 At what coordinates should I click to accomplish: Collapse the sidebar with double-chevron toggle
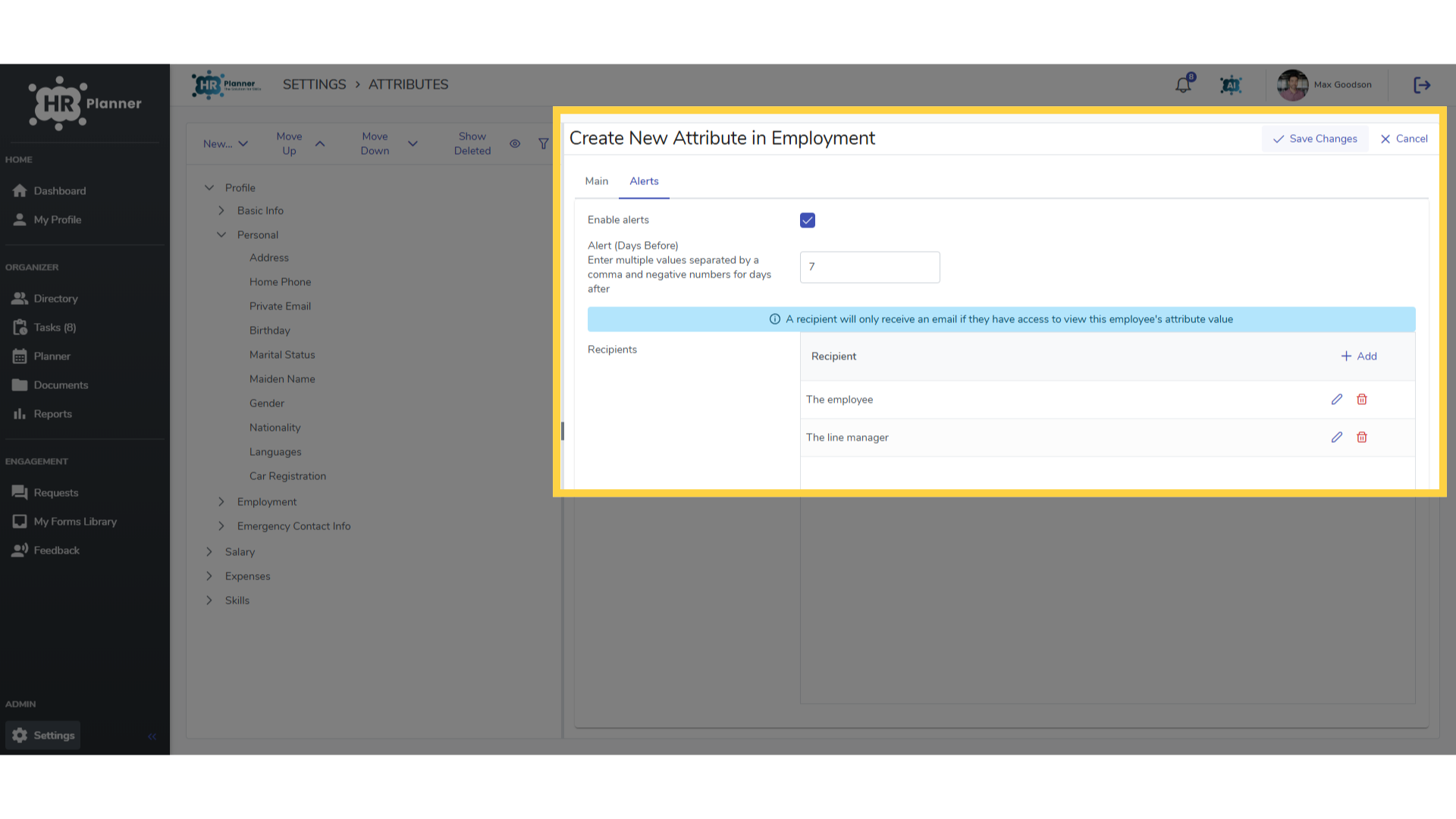click(x=152, y=736)
